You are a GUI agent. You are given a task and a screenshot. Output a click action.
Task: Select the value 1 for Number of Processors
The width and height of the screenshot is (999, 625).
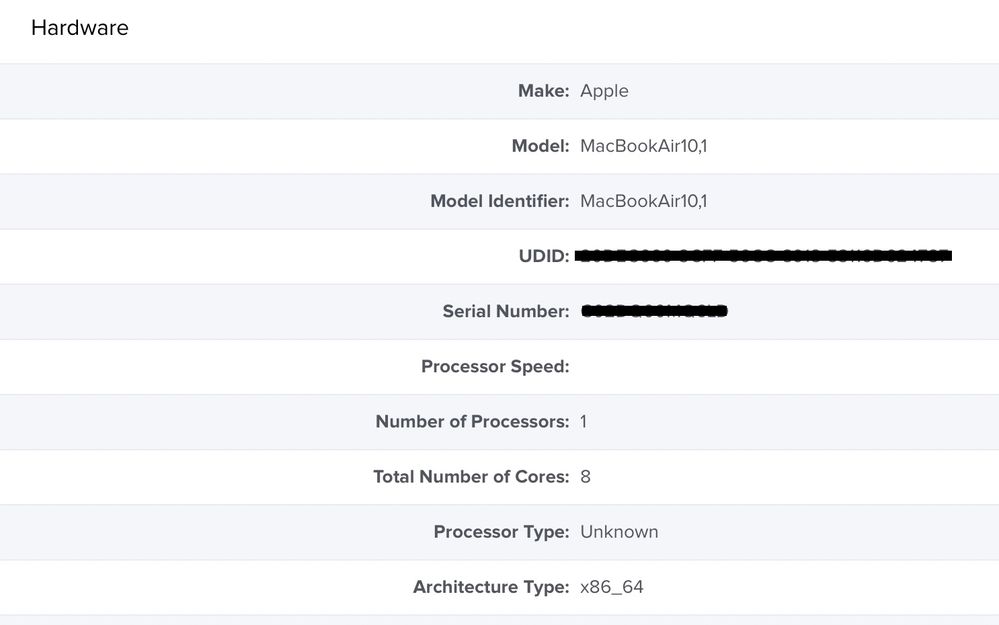[x=584, y=422]
